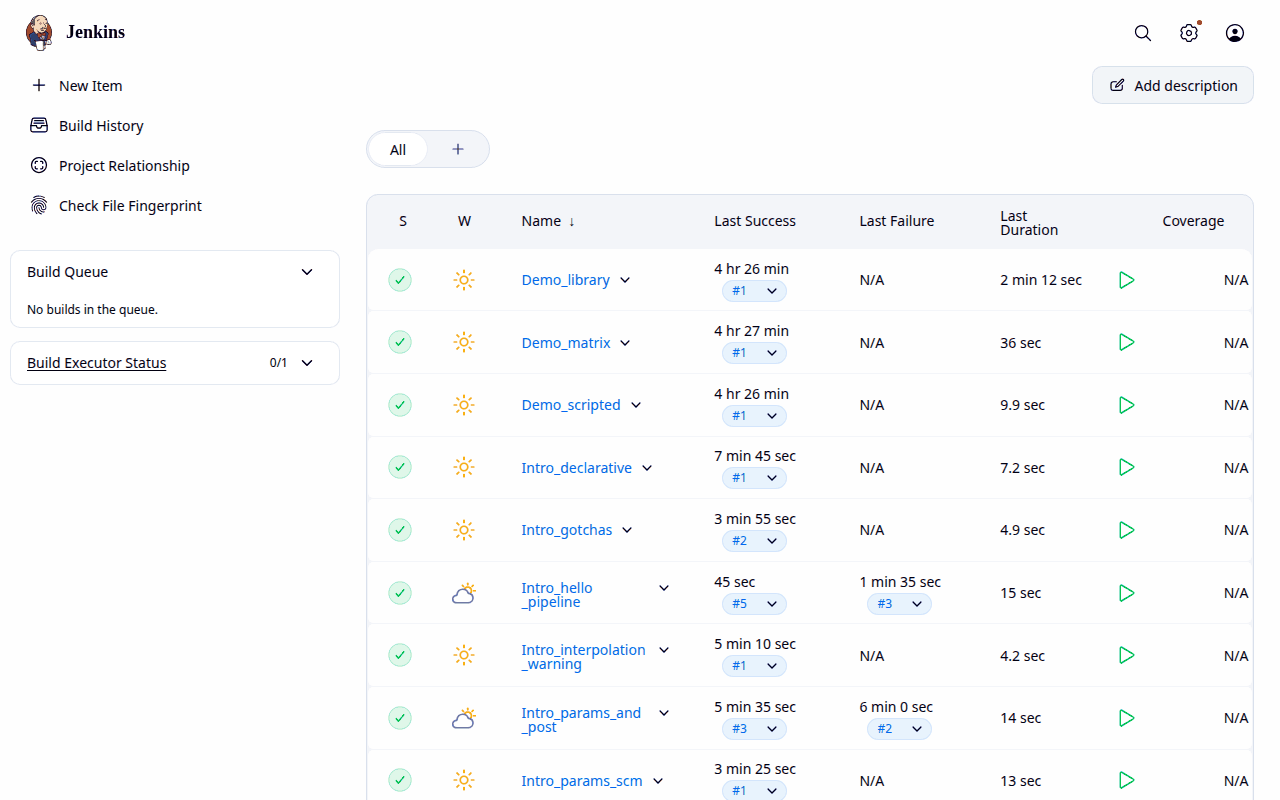
Task: Start build for Intro_hello_pipeline
Action: (1127, 593)
